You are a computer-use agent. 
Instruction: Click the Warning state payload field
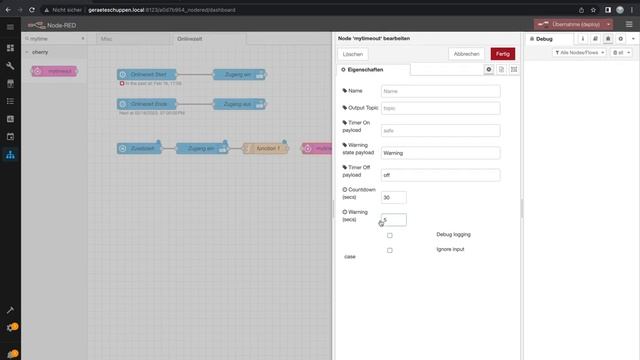440,153
